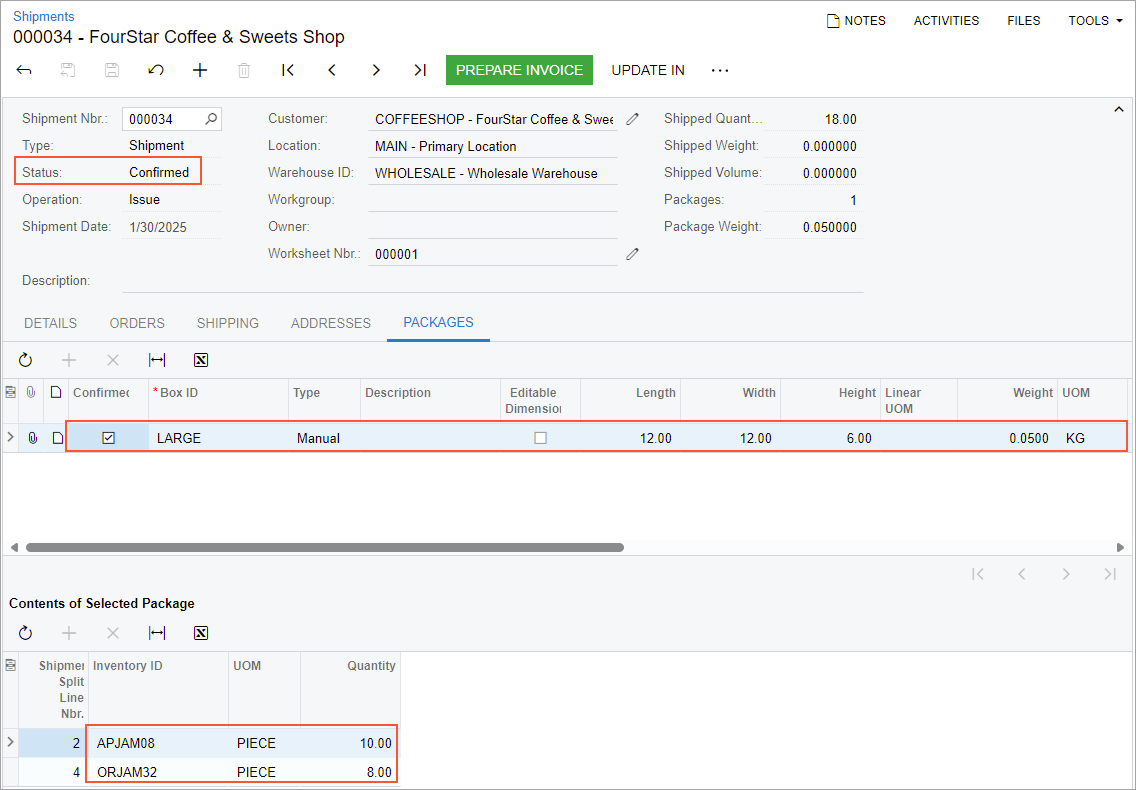The image size is (1136, 790).
Task: Refresh the Packages grid
Action: tap(25, 360)
